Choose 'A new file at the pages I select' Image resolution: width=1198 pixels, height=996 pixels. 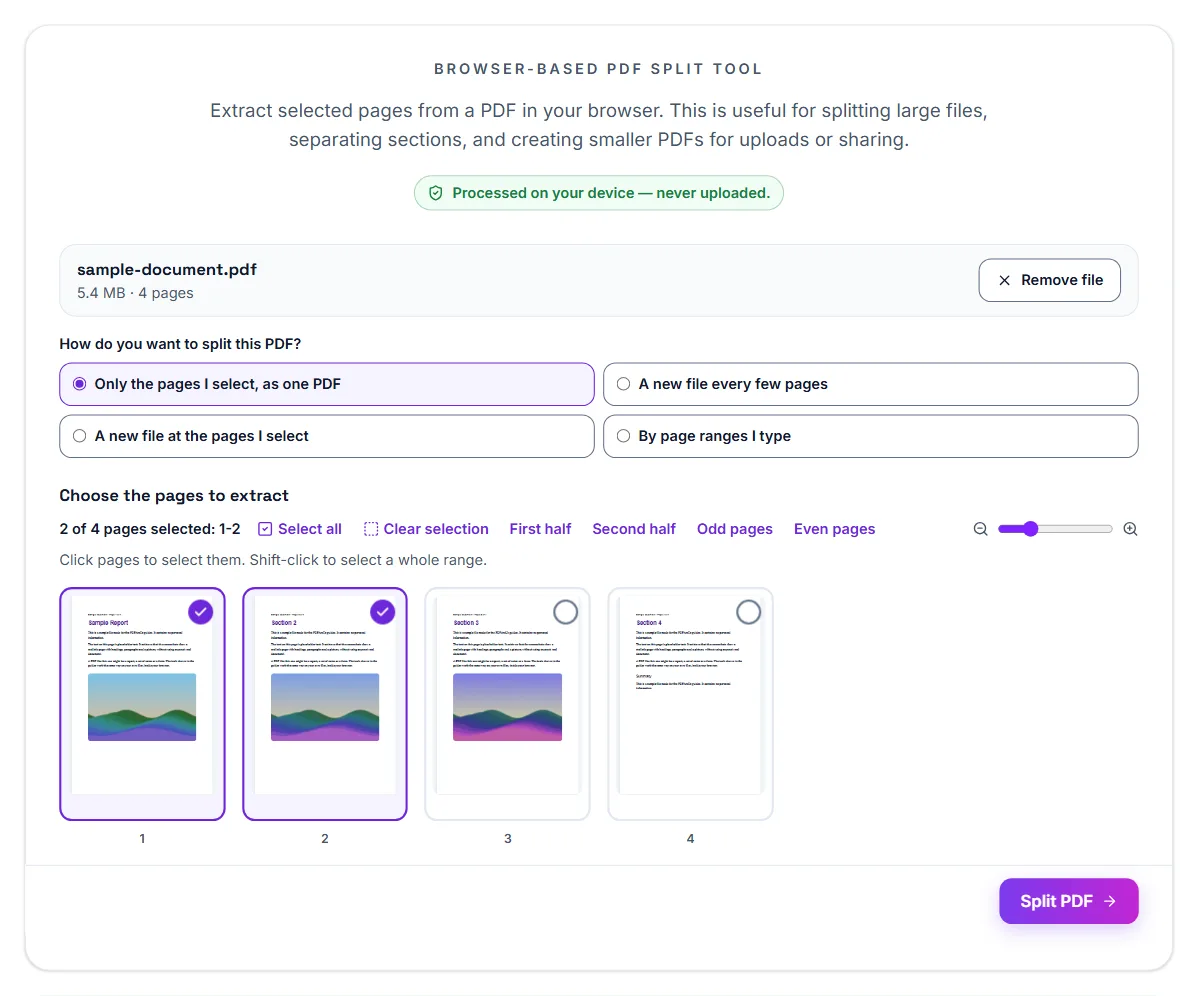tap(326, 436)
